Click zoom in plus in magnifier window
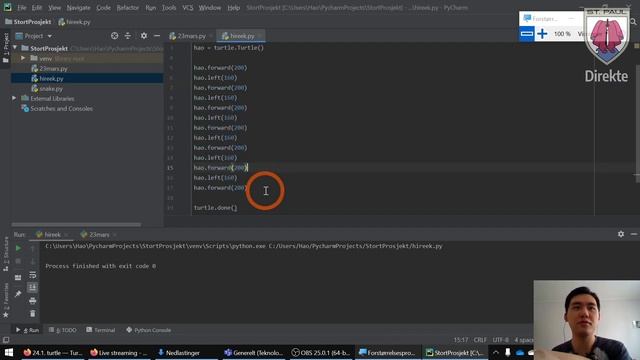 coord(542,33)
